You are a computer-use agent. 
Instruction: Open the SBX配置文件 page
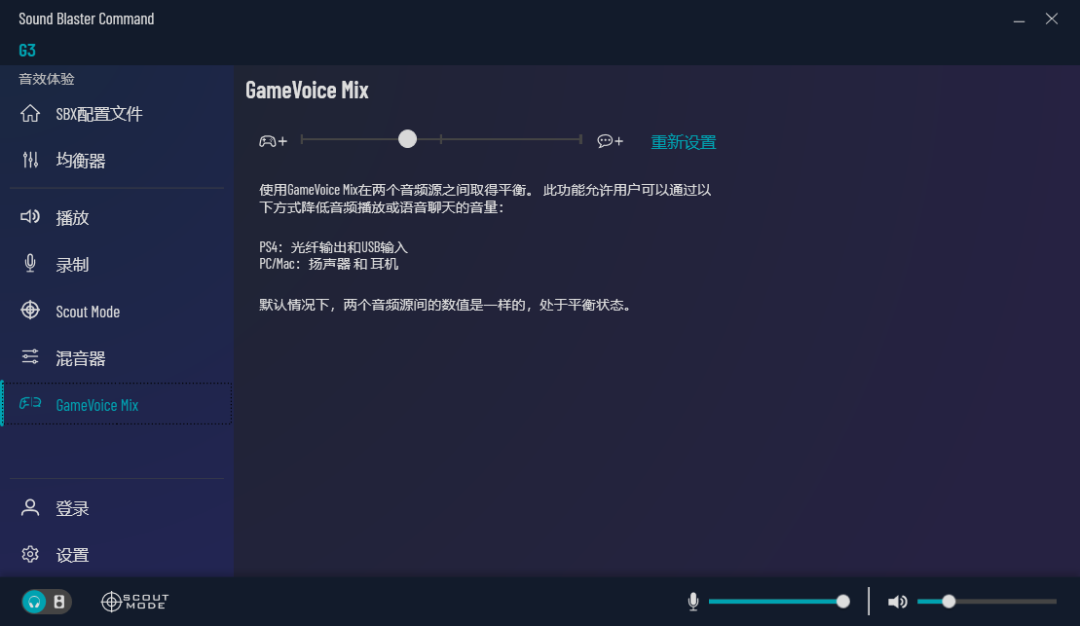(x=99, y=114)
